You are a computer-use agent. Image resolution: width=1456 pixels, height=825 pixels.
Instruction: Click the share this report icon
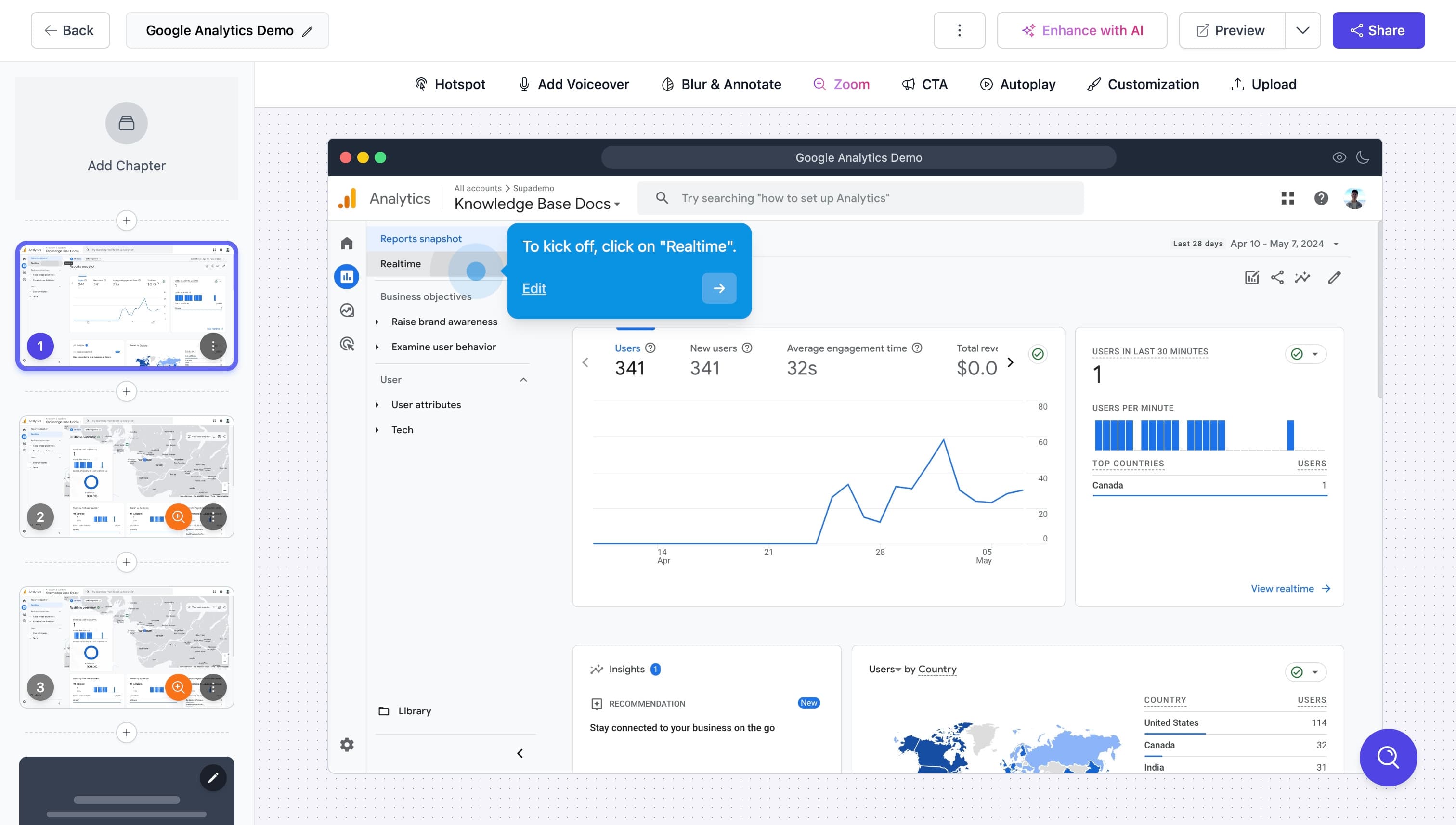coord(1277,277)
